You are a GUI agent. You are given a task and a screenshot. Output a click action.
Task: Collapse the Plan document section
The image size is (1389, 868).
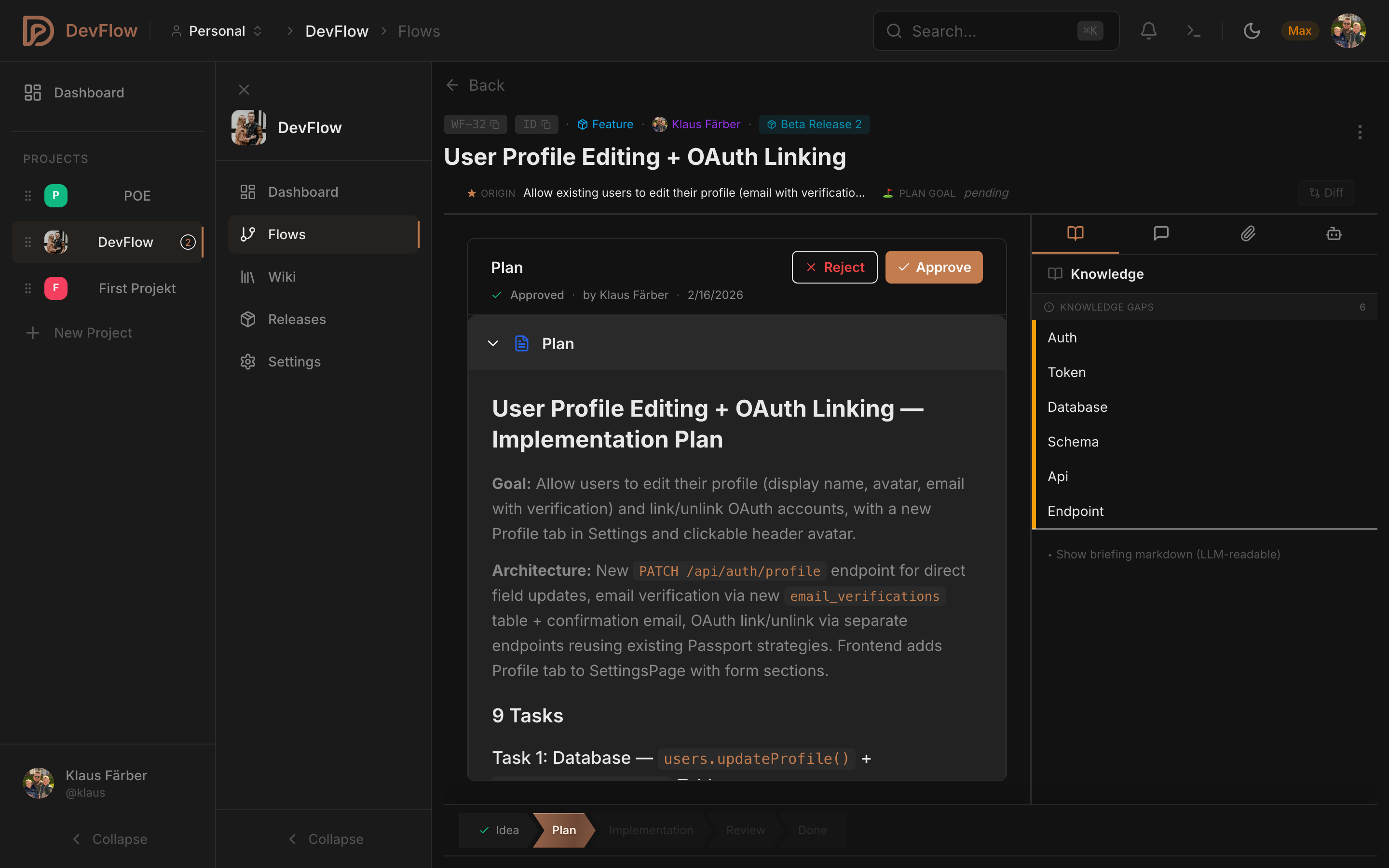point(492,343)
